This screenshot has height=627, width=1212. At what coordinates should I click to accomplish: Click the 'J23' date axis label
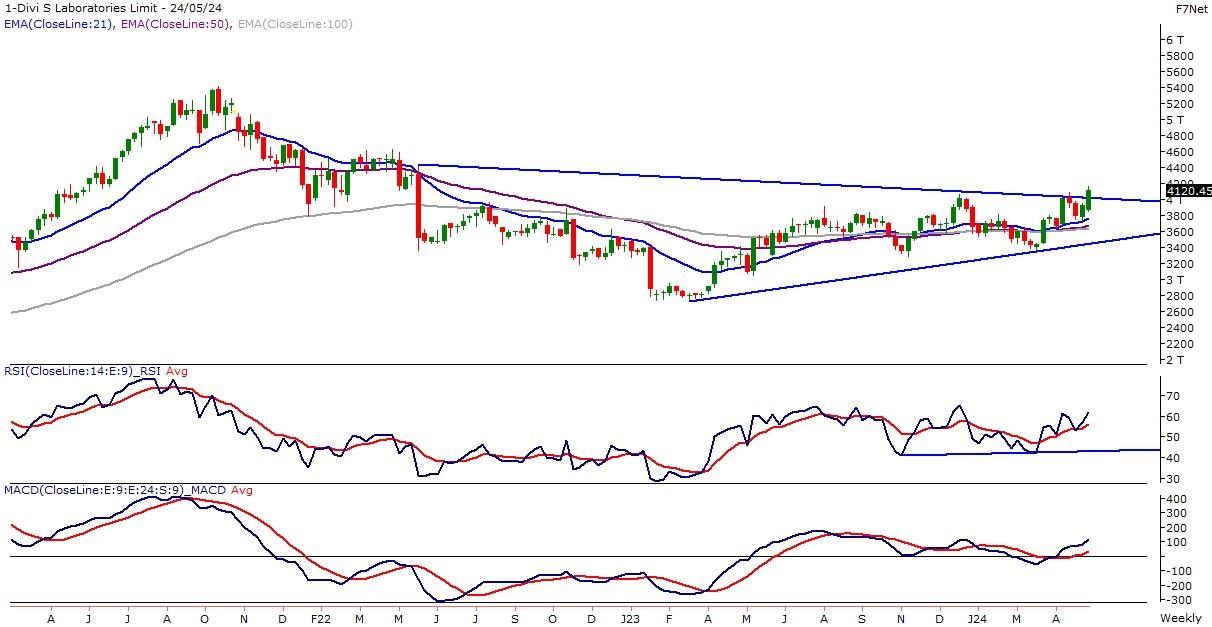[x=631, y=619]
